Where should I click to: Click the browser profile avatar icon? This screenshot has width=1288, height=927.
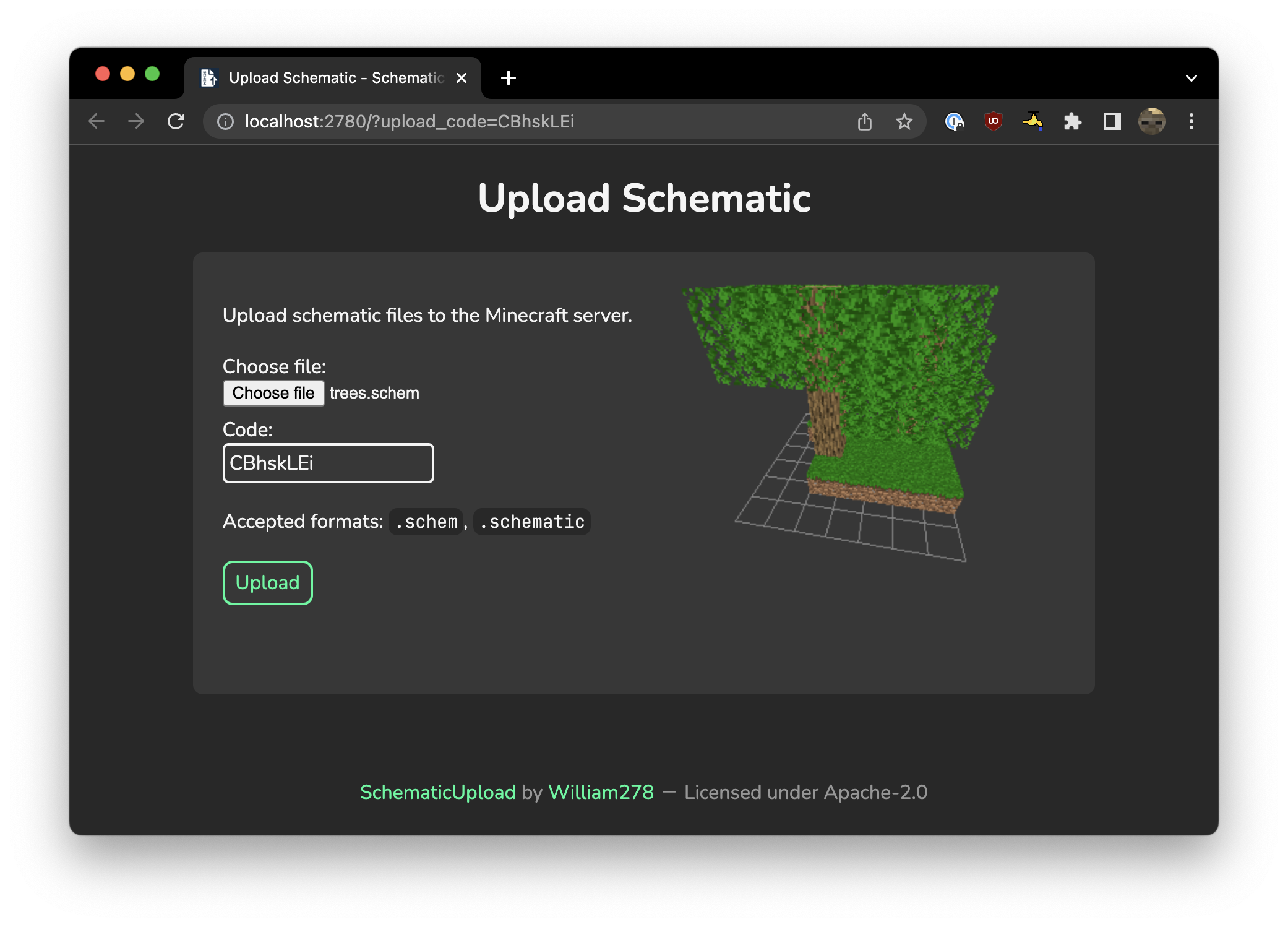coord(1152,122)
